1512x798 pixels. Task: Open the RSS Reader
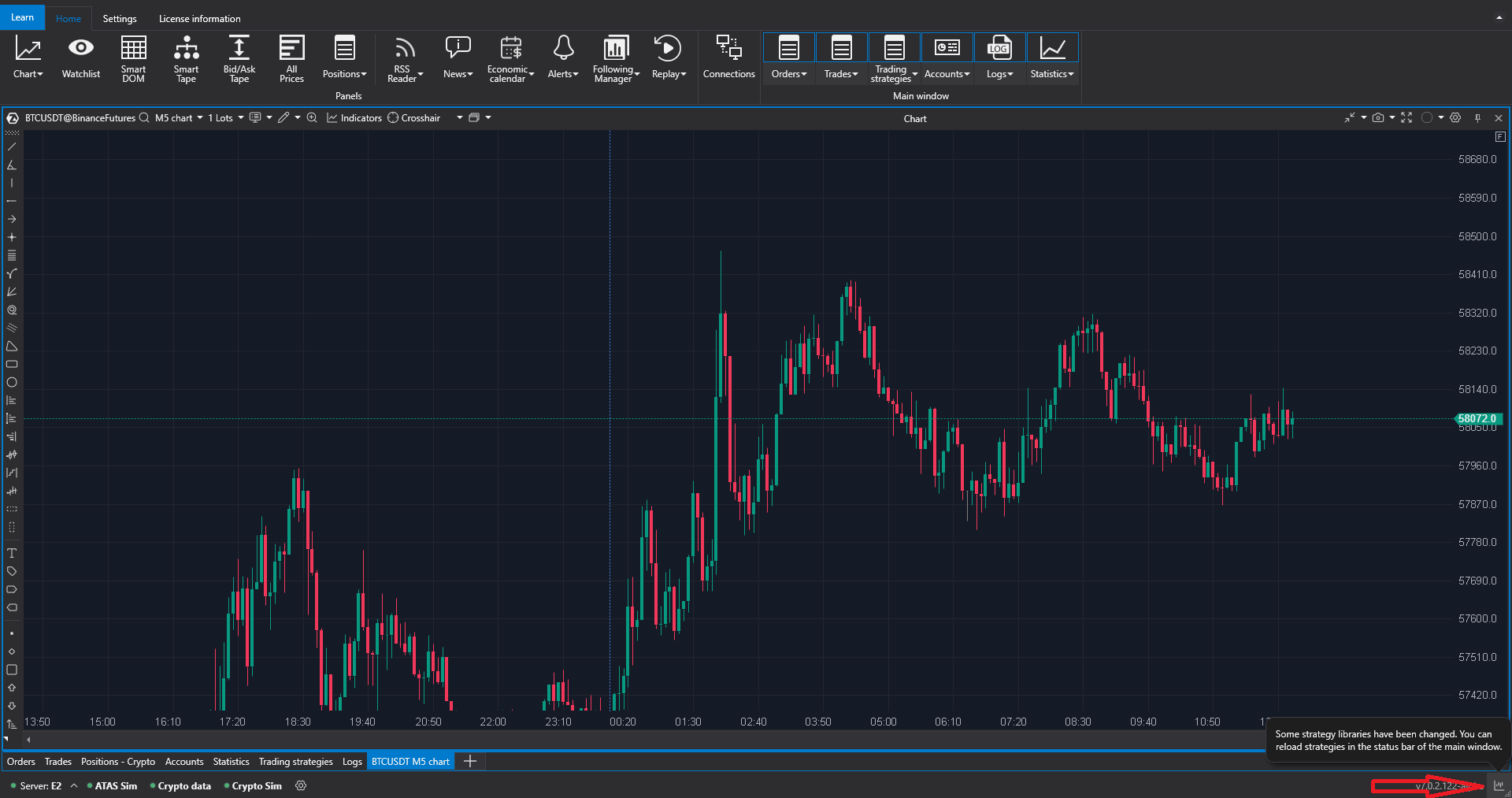point(405,58)
